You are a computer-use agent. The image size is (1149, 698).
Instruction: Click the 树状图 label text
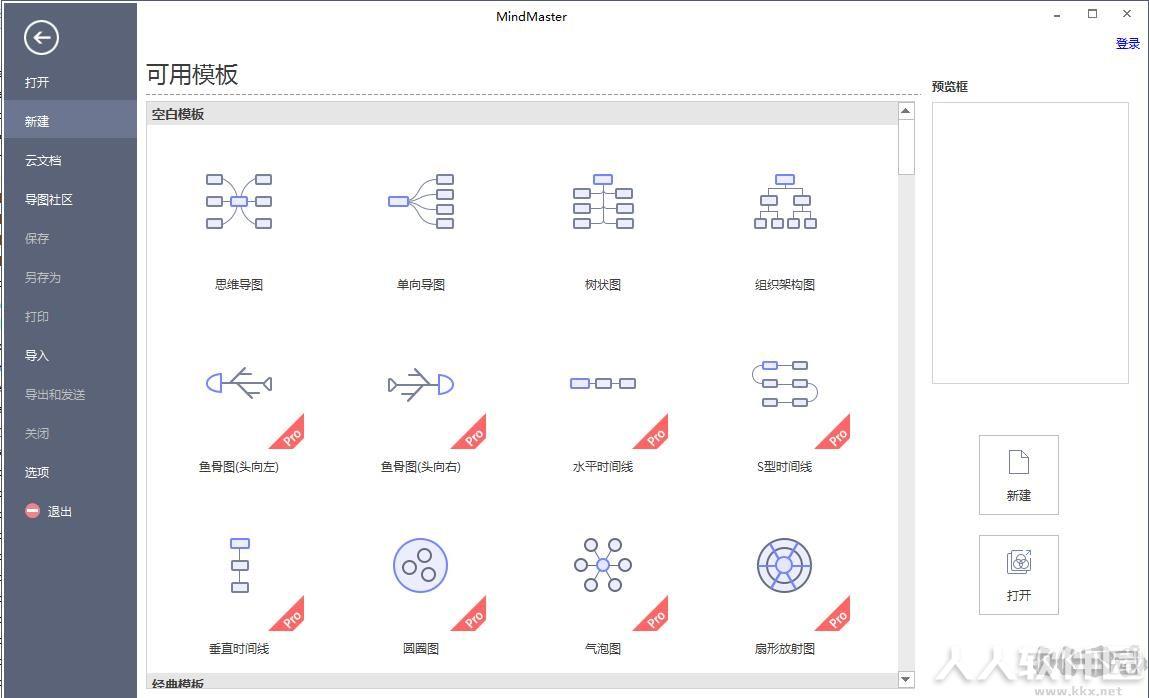(x=603, y=284)
